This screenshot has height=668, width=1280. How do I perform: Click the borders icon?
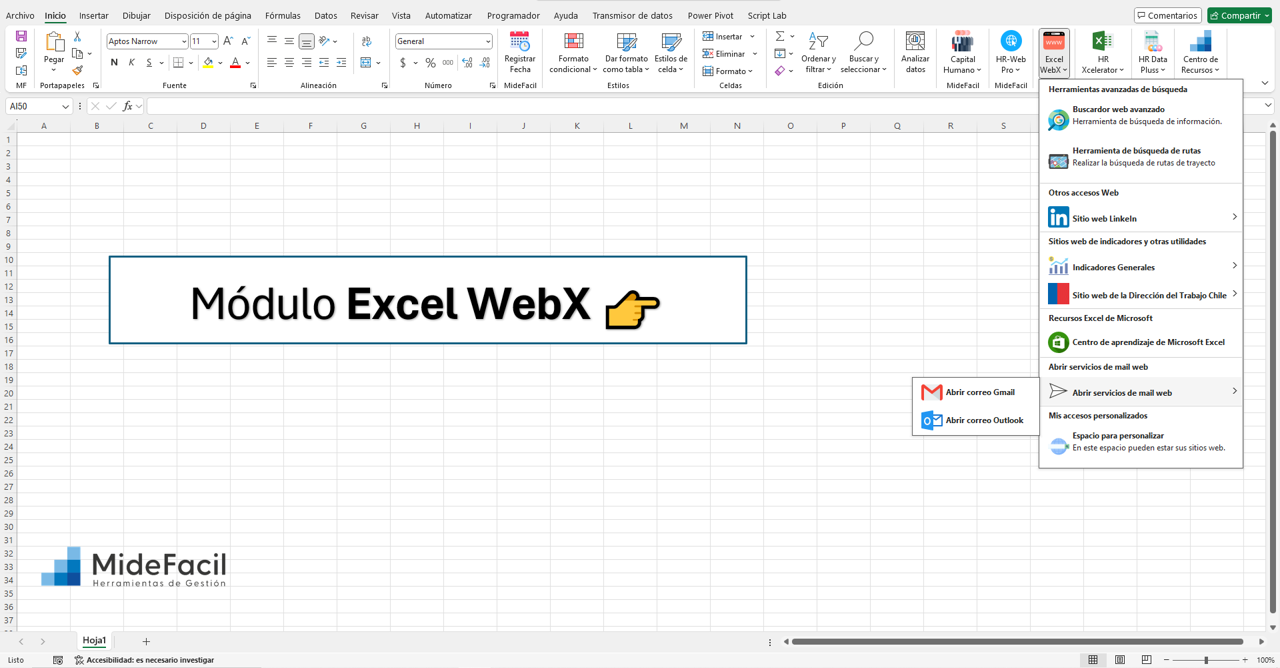point(178,62)
